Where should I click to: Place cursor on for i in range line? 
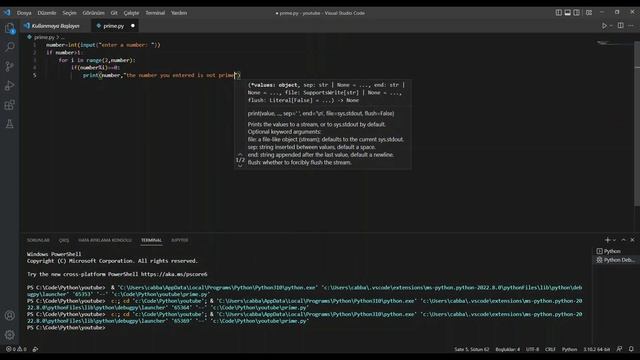[x=96, y=60]
